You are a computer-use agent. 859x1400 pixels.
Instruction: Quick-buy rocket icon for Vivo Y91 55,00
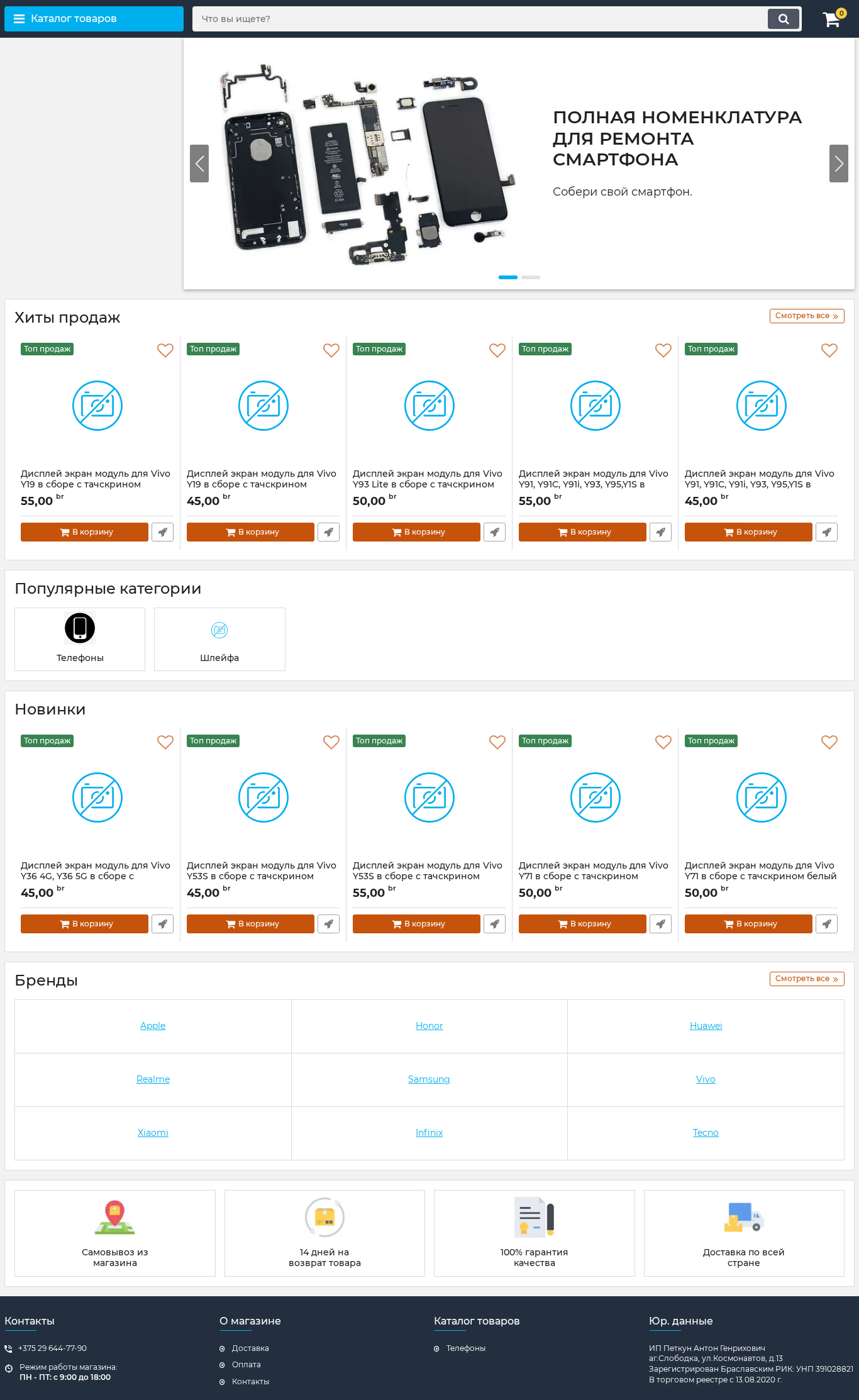[x=660, y=532]
